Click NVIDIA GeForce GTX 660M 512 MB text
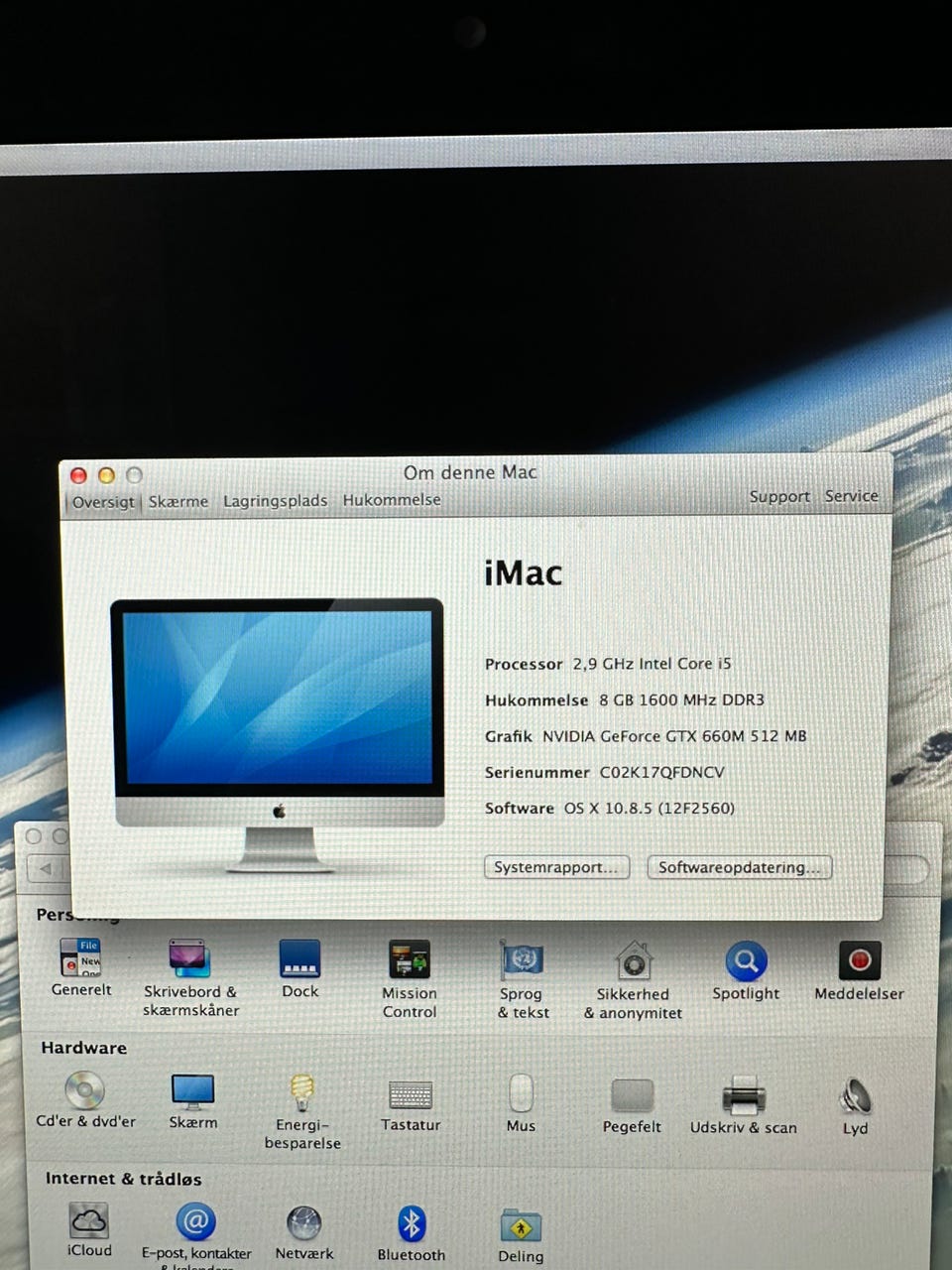The width and height of the screenshot is (952, 1270). [x=674, y=736]
